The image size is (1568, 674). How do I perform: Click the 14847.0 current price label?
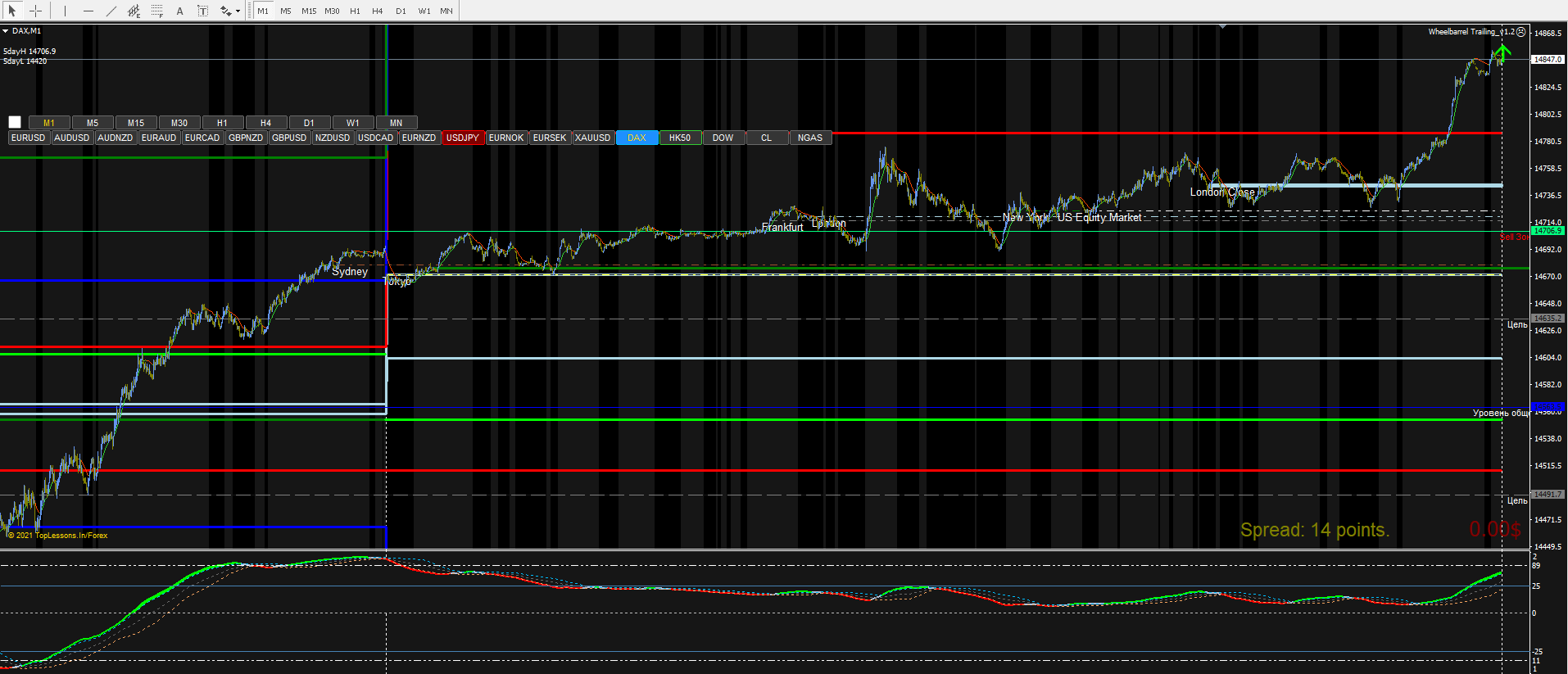pos(1548,60)
